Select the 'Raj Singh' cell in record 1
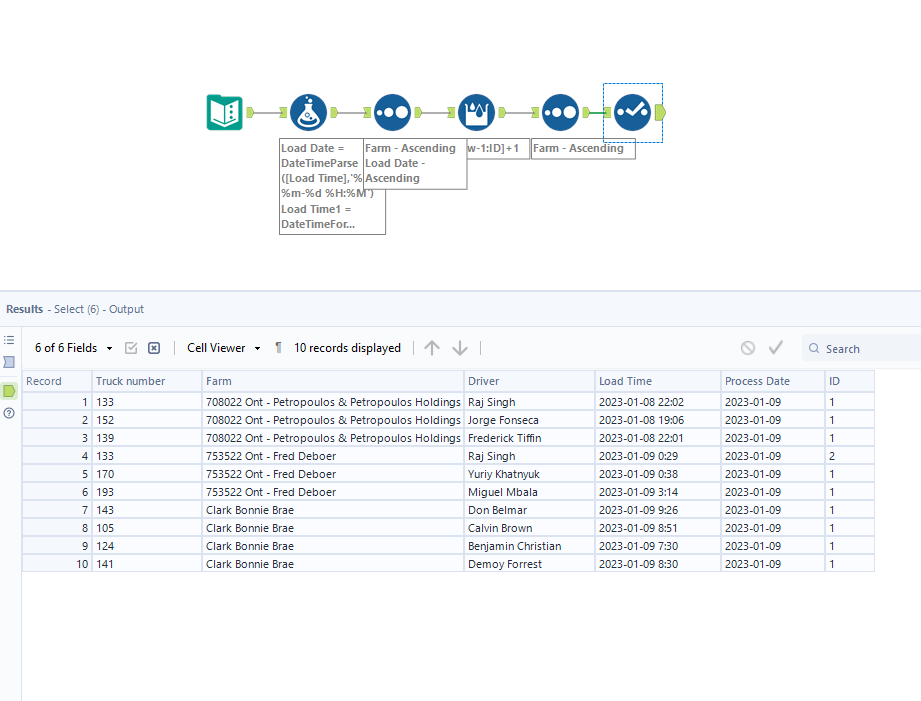 [x=528, y=402]
